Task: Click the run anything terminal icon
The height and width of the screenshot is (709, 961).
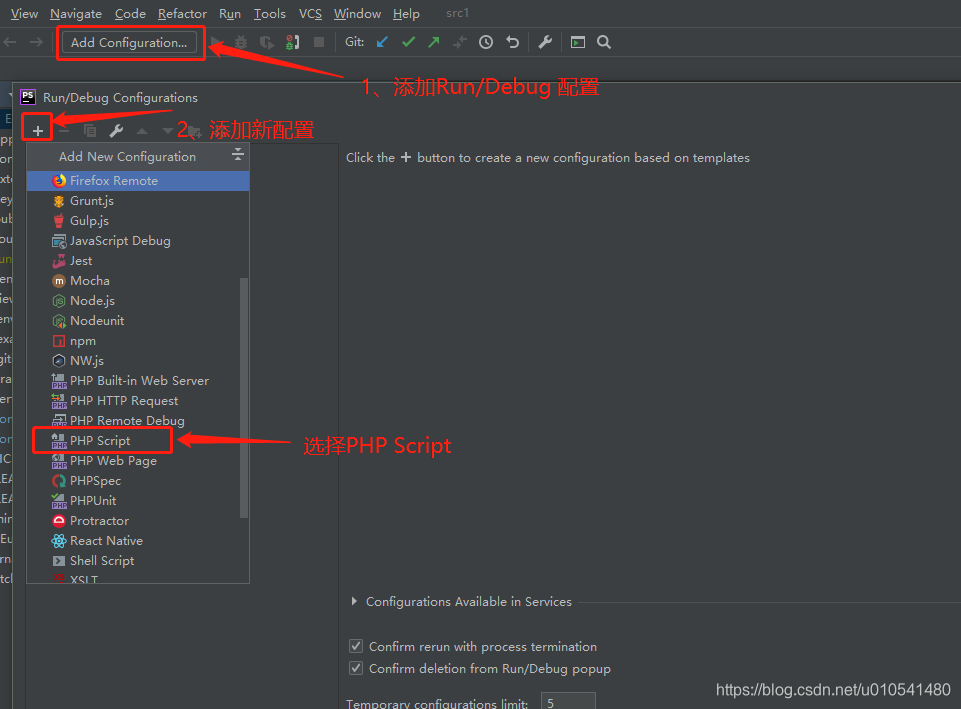Action: click(577, 42)
